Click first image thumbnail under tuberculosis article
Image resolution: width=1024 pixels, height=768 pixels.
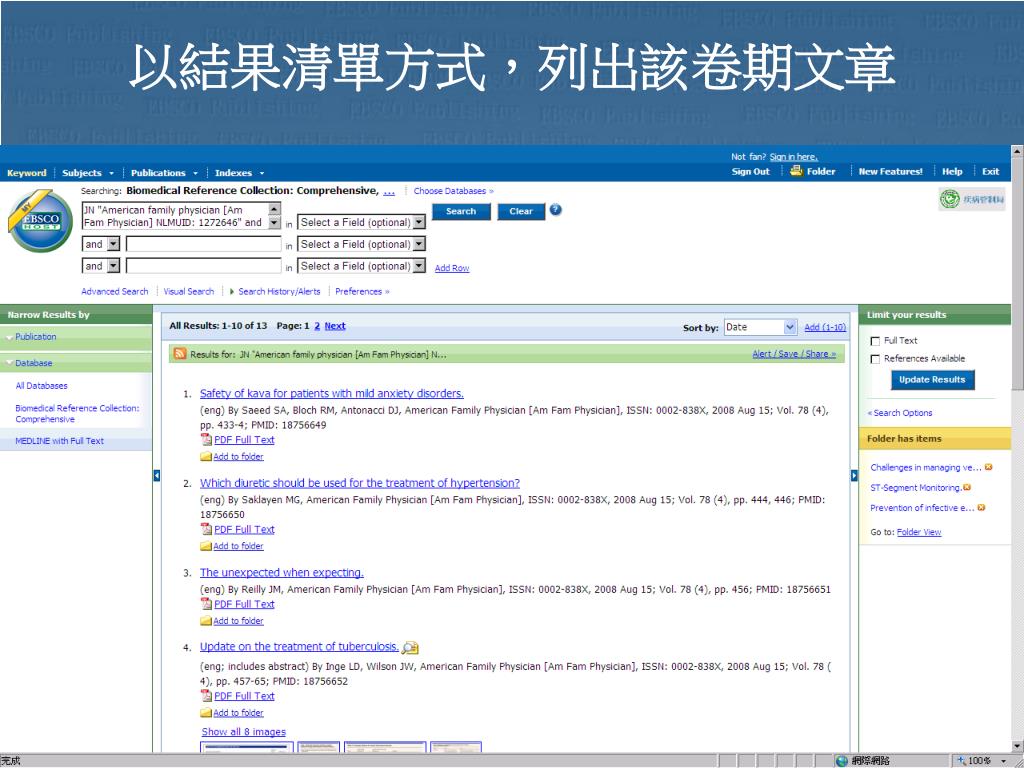pos(246,747)
